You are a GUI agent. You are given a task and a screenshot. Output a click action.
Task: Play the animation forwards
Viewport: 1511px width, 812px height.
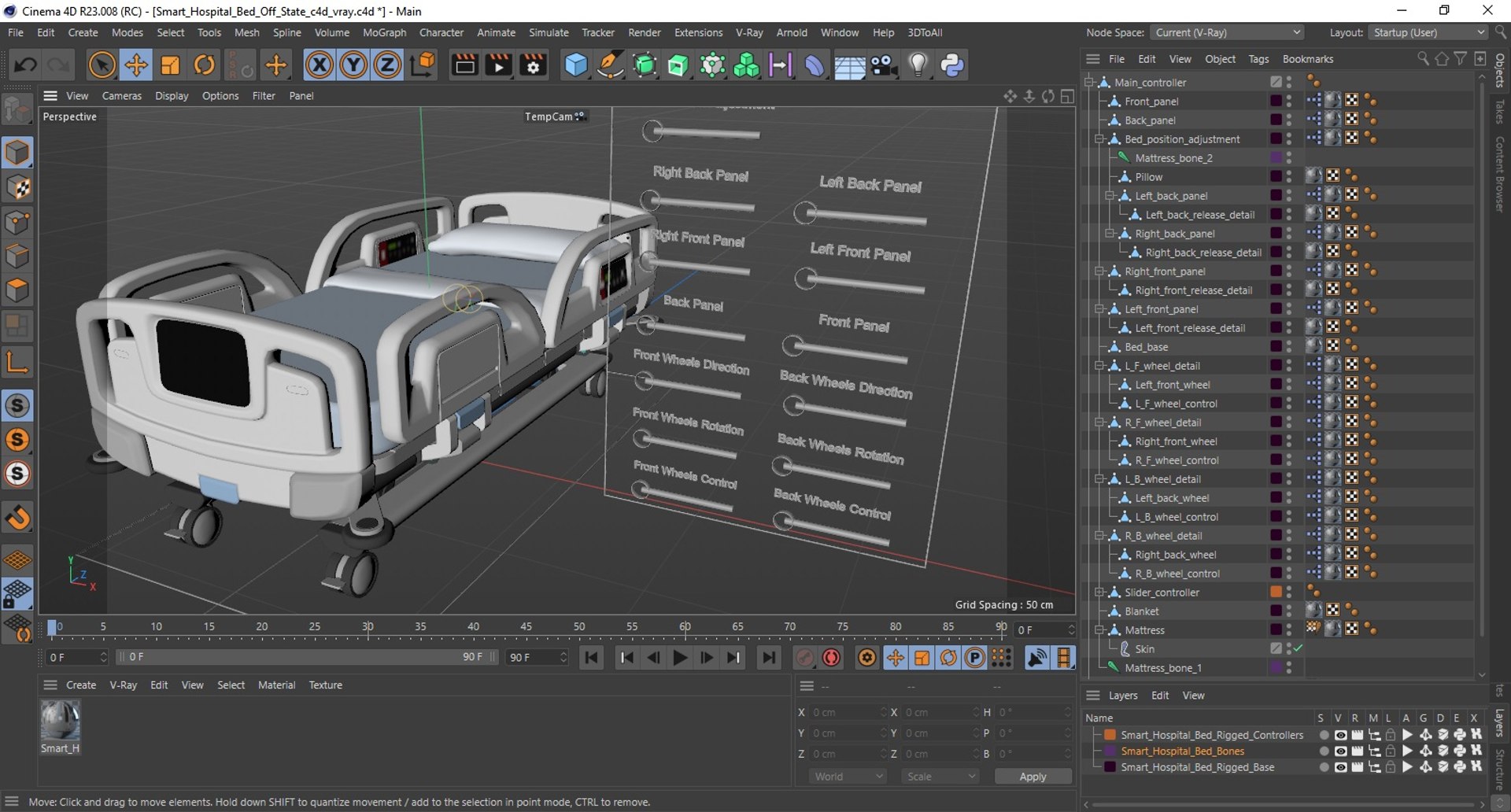680,658
